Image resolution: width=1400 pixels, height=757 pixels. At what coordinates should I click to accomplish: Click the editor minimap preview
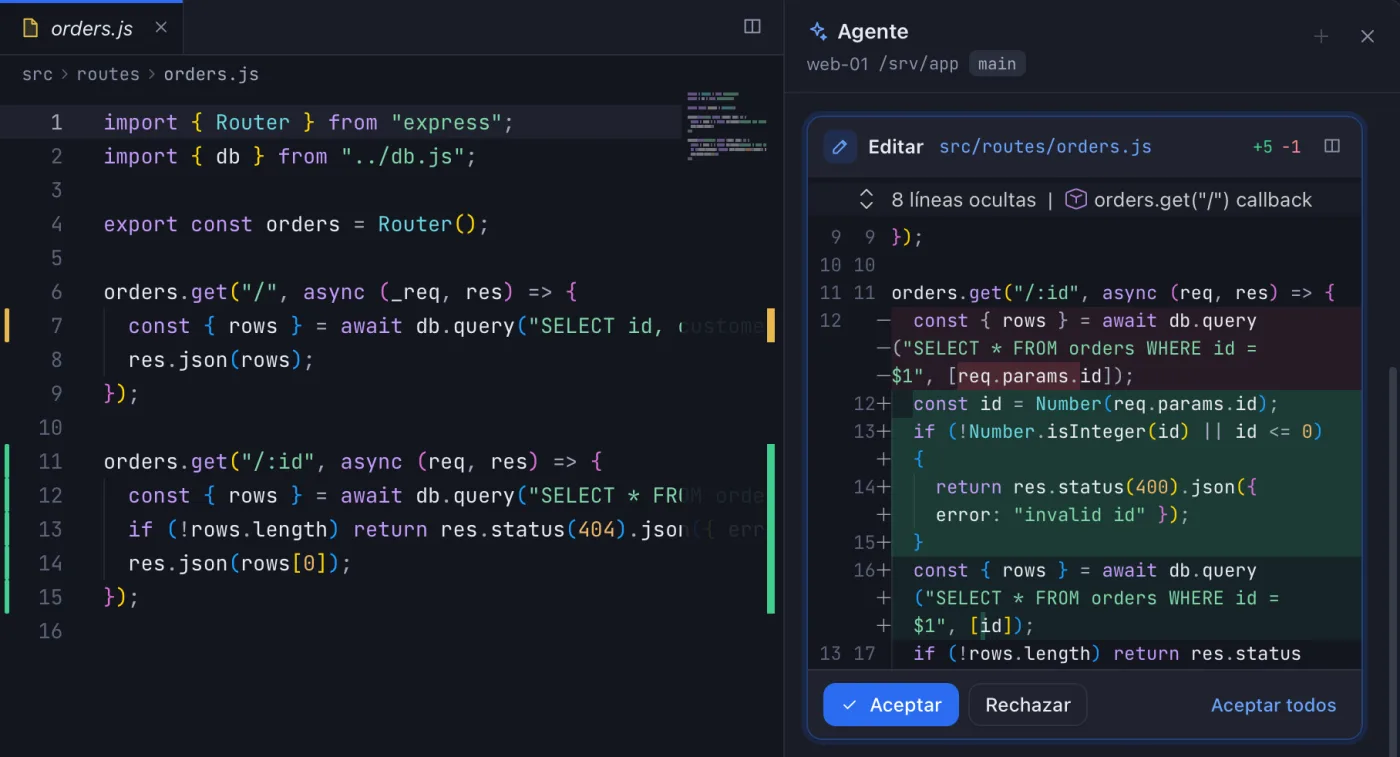click(x=727, y=126)
